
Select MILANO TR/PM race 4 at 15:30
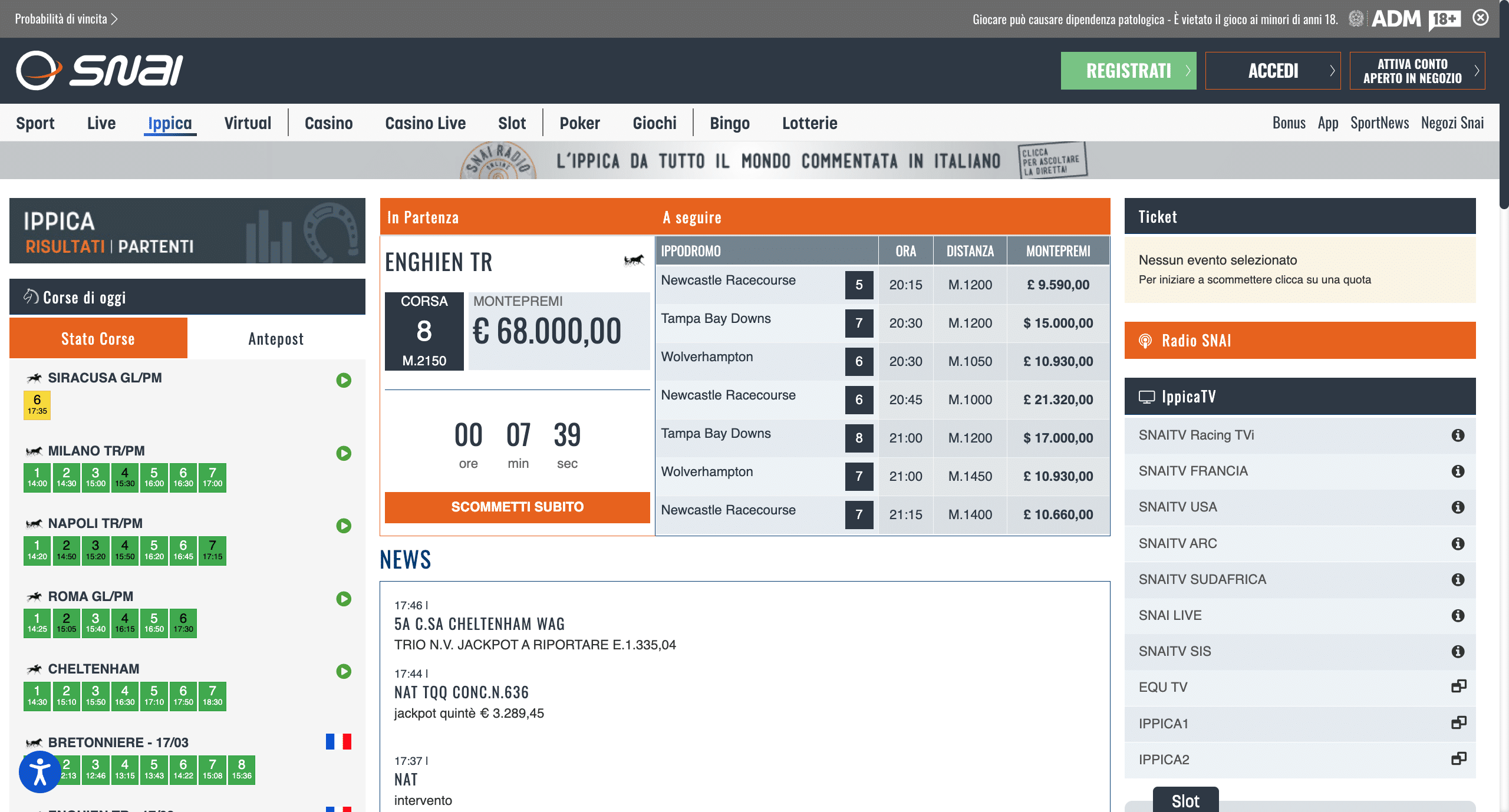pyautogui.click(x=124, y=477)
